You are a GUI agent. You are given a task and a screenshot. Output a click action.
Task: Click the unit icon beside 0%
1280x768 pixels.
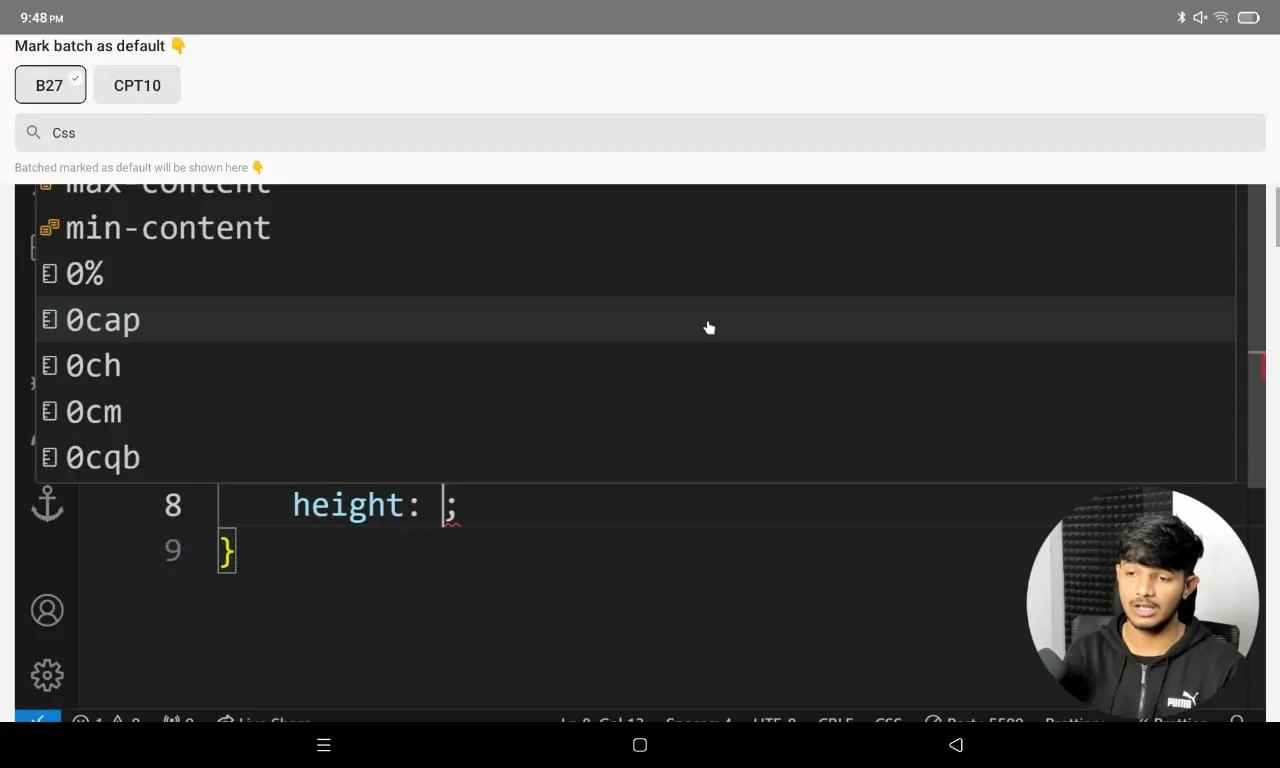(x=50, y=274)
